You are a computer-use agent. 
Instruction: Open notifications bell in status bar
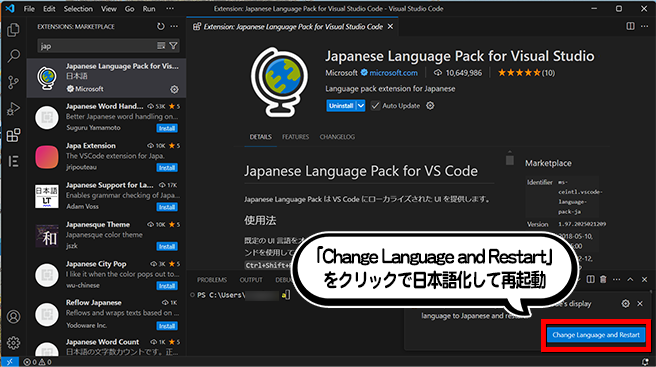click(646, 362)
